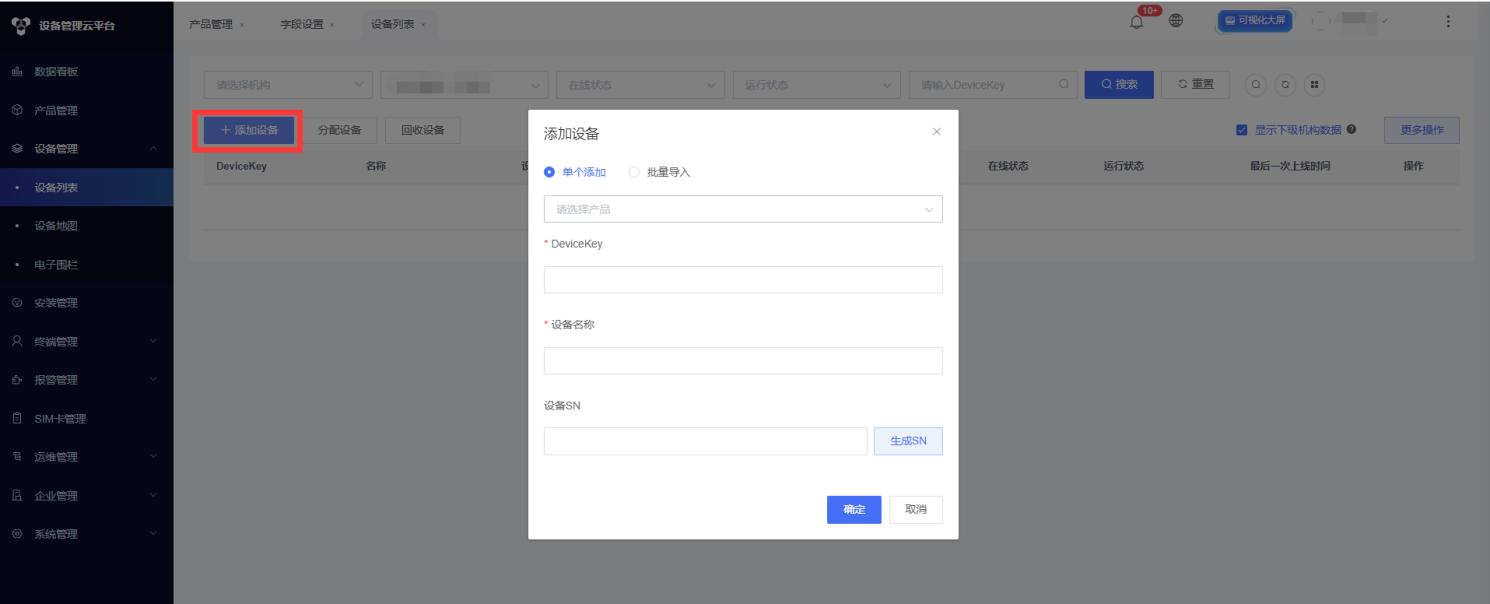Open 可视化大屏 from the header
Screen dimensions: 1490x604
coord(1256,22)
